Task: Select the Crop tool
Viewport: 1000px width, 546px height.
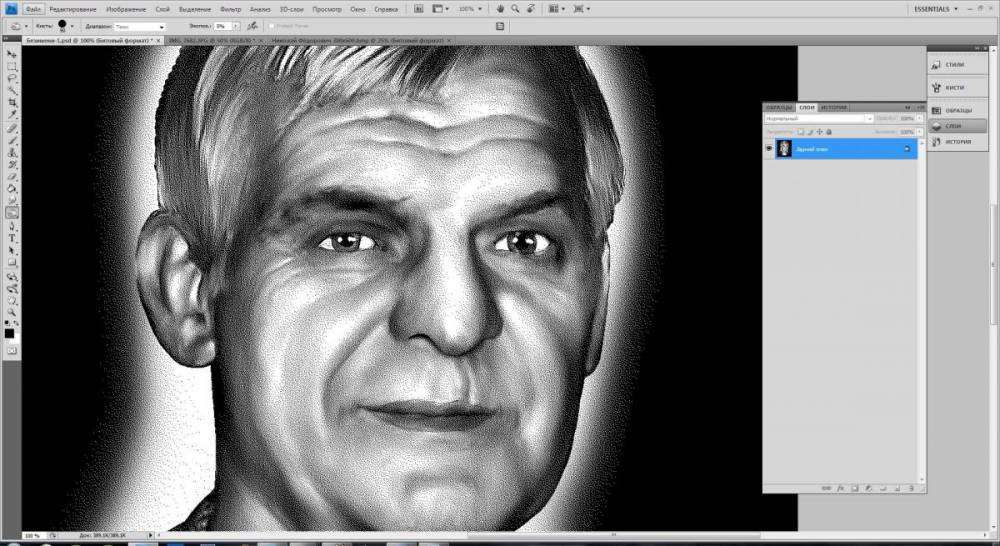Action: click(x=12, y=103)
